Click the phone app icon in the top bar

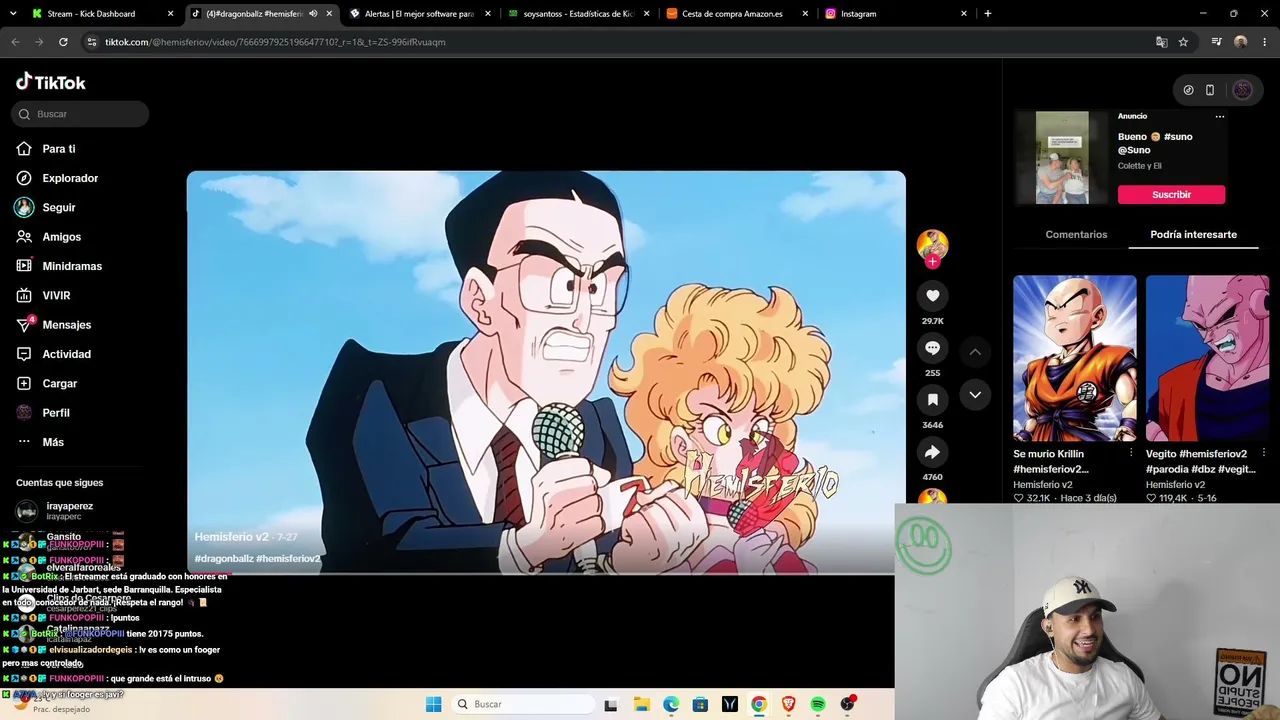point(1210,90)
